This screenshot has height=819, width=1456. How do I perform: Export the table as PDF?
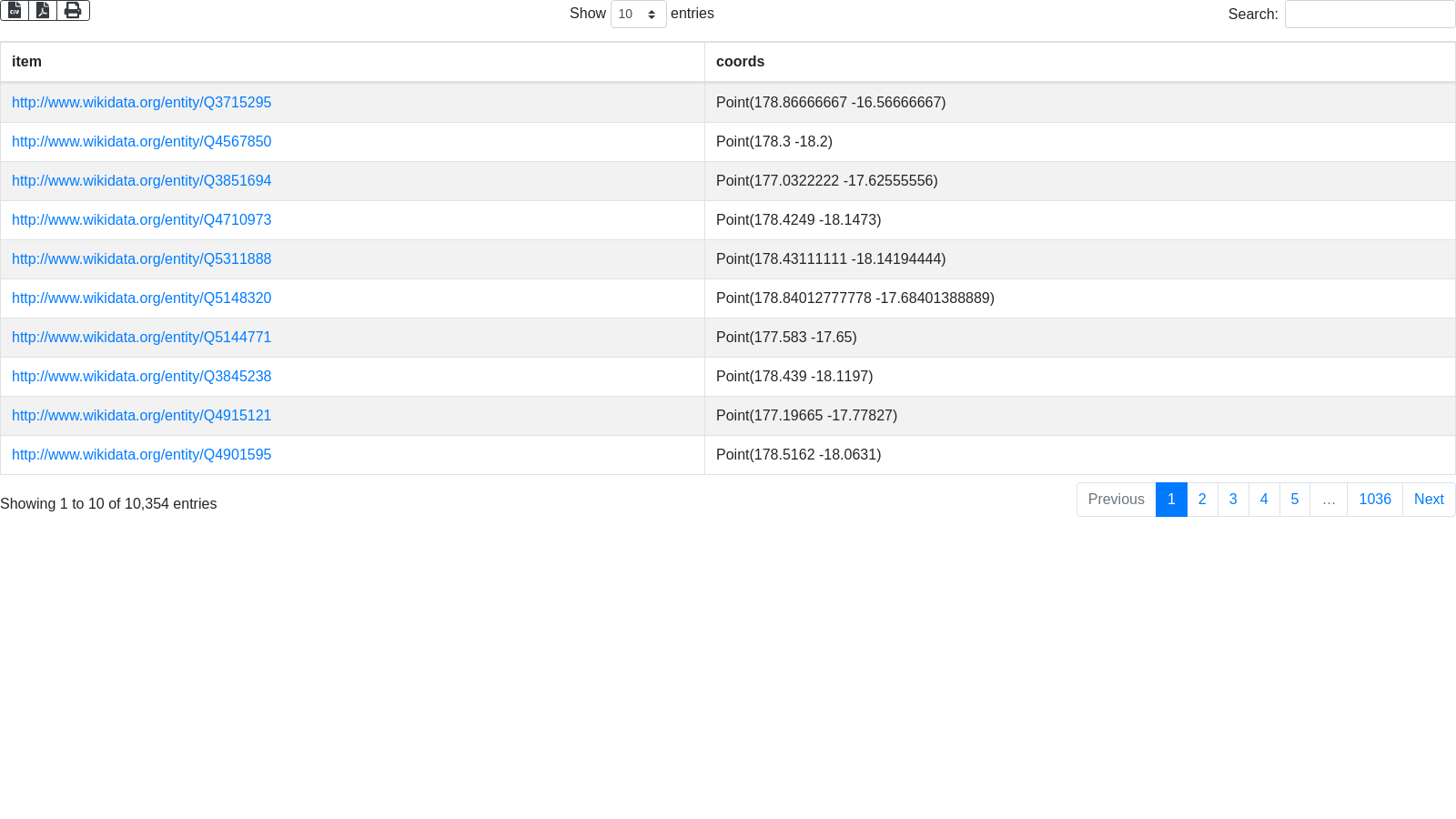point(43,10)
